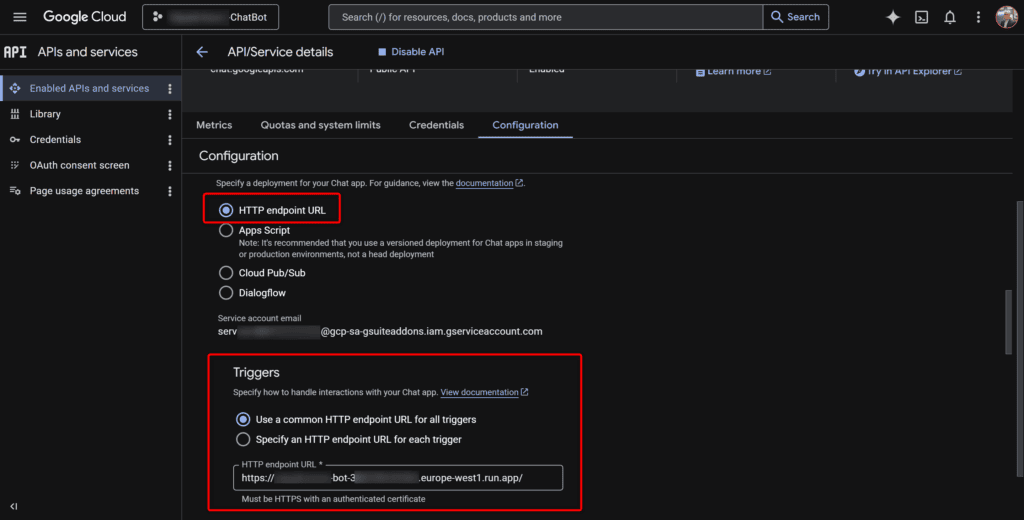1024x520 pixels.
Task: Click the service account email text
Action: 379,332
